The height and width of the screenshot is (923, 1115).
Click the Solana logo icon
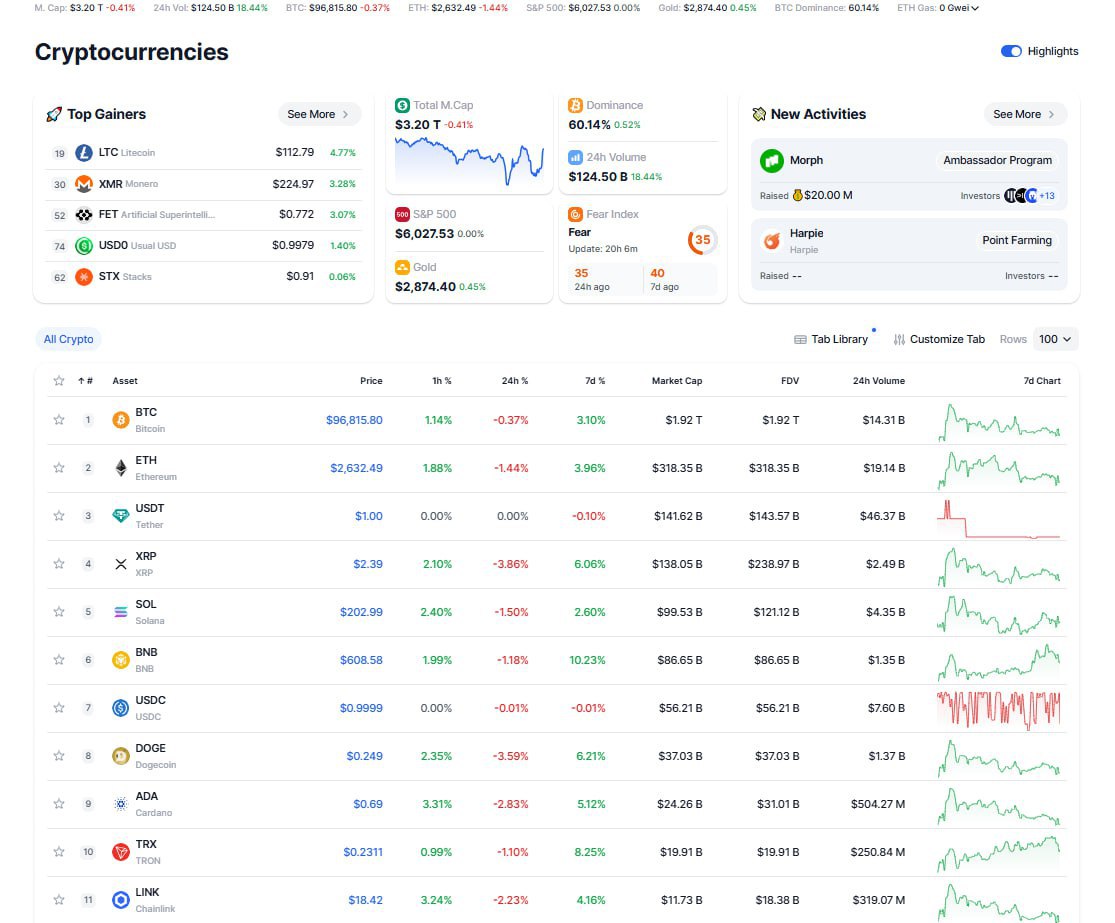point(121,612)
